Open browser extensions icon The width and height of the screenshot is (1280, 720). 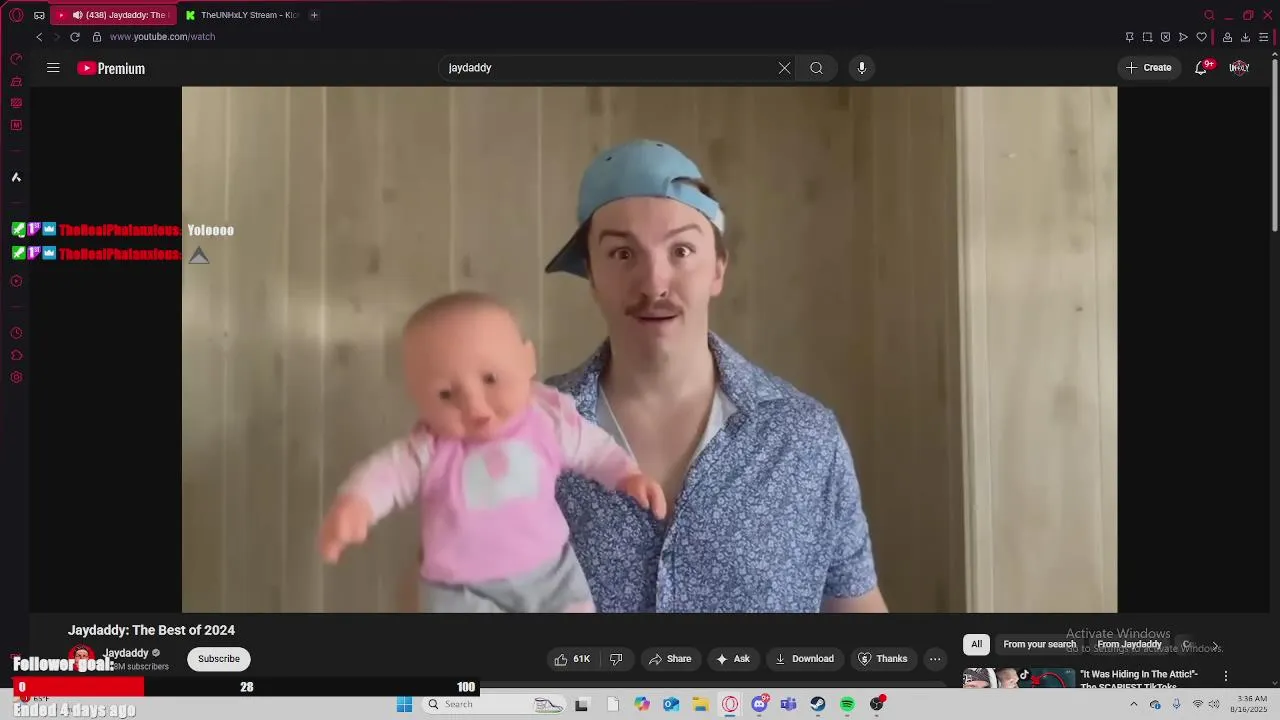1227,37
